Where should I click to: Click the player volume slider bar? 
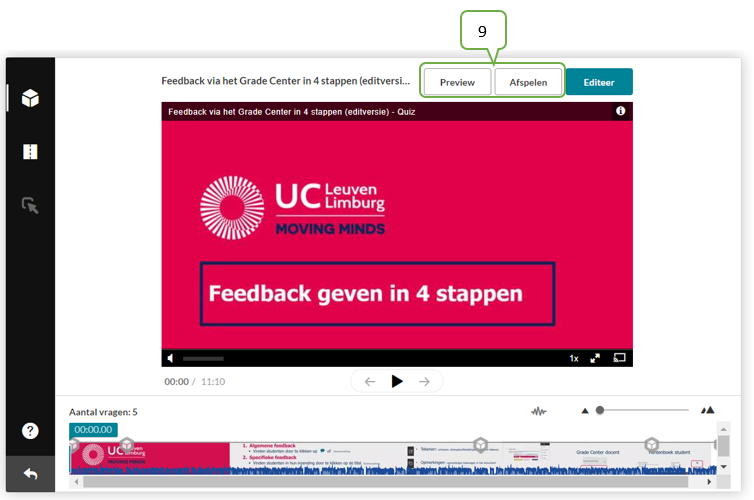(203, 359)
